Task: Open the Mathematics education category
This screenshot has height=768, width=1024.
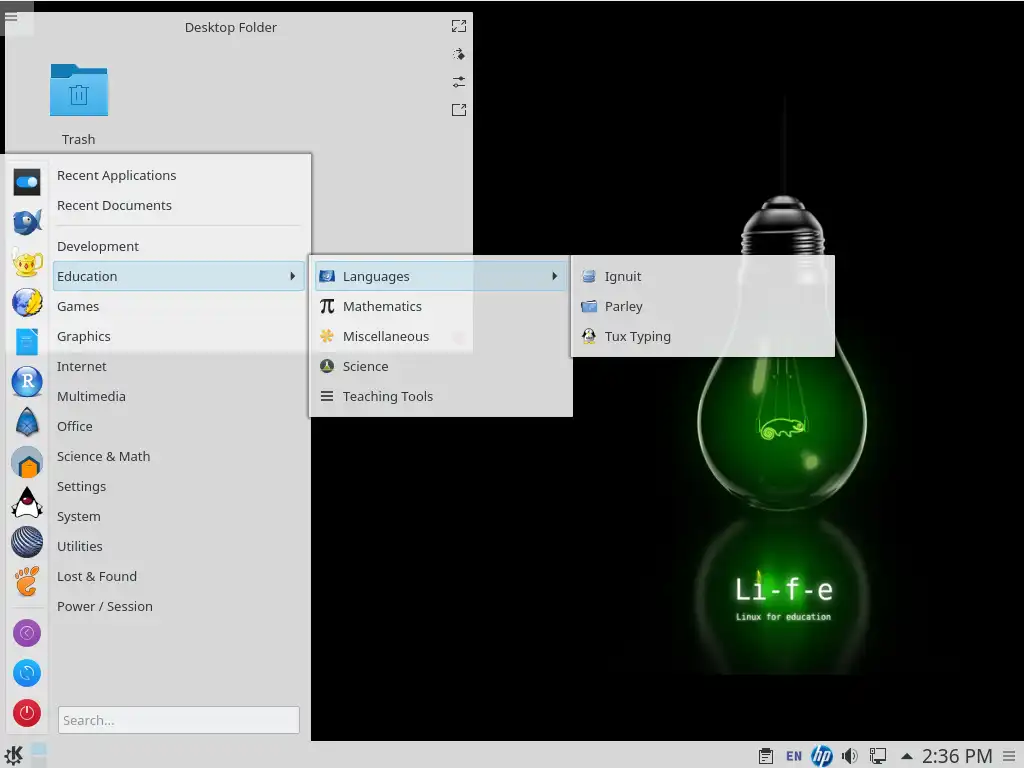Action: click(x=384, y=306)
